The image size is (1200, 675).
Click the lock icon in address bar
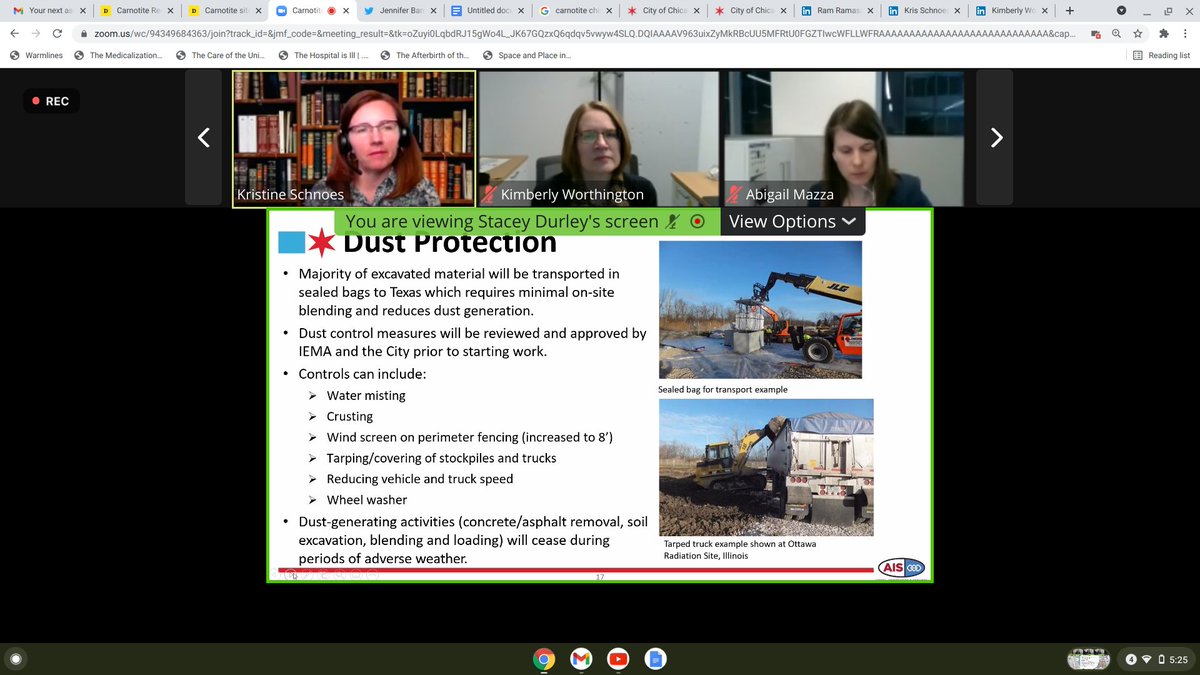[86, 33]
